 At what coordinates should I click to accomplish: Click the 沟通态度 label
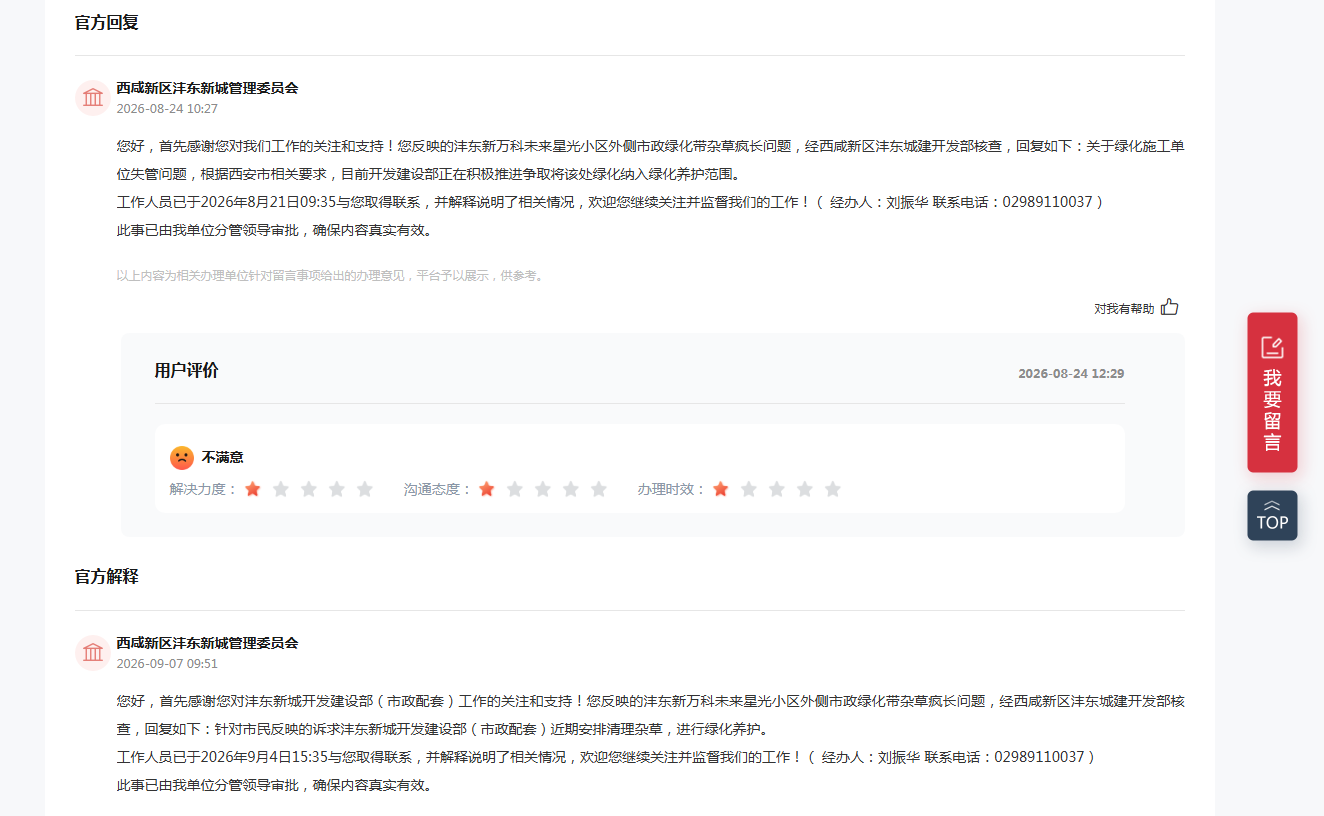(x=438, y=489)
